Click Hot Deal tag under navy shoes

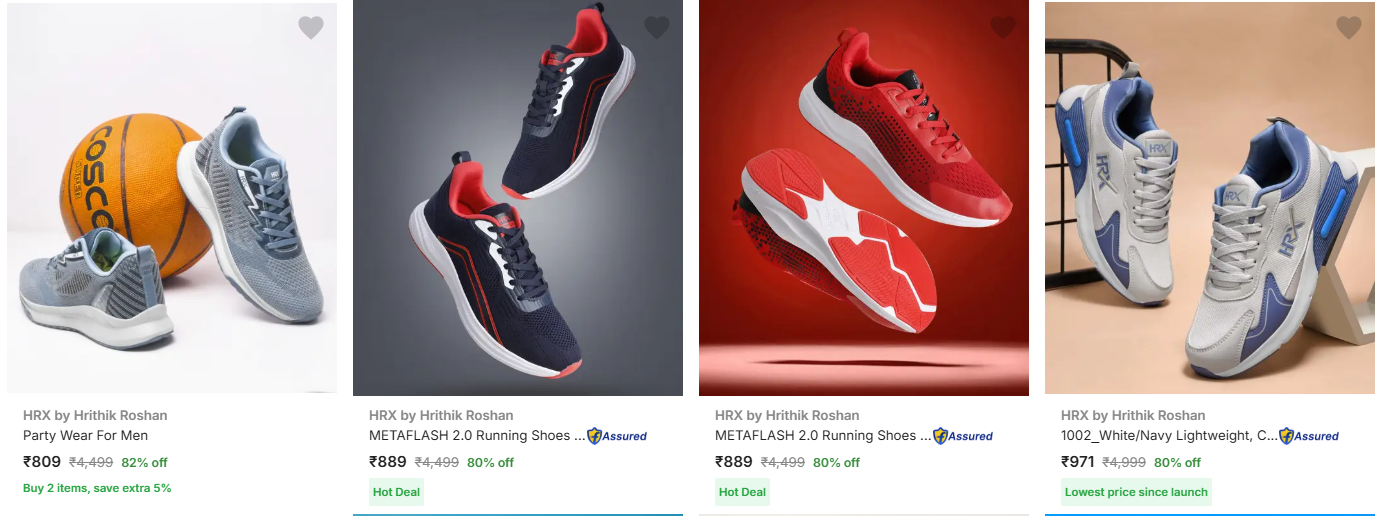click(x=397, y=492)
